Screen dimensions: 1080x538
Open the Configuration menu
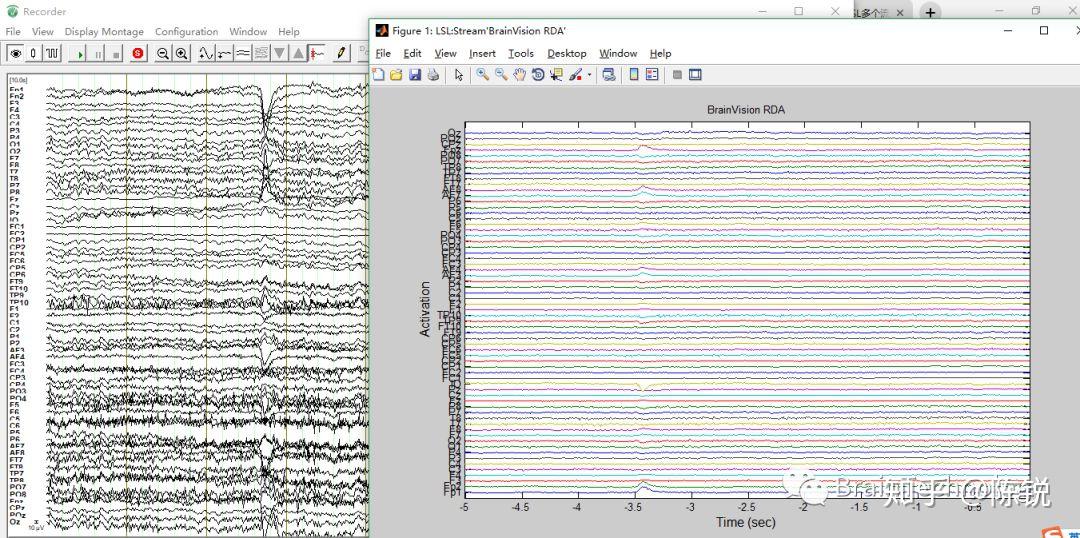click(x=186, y=32)
